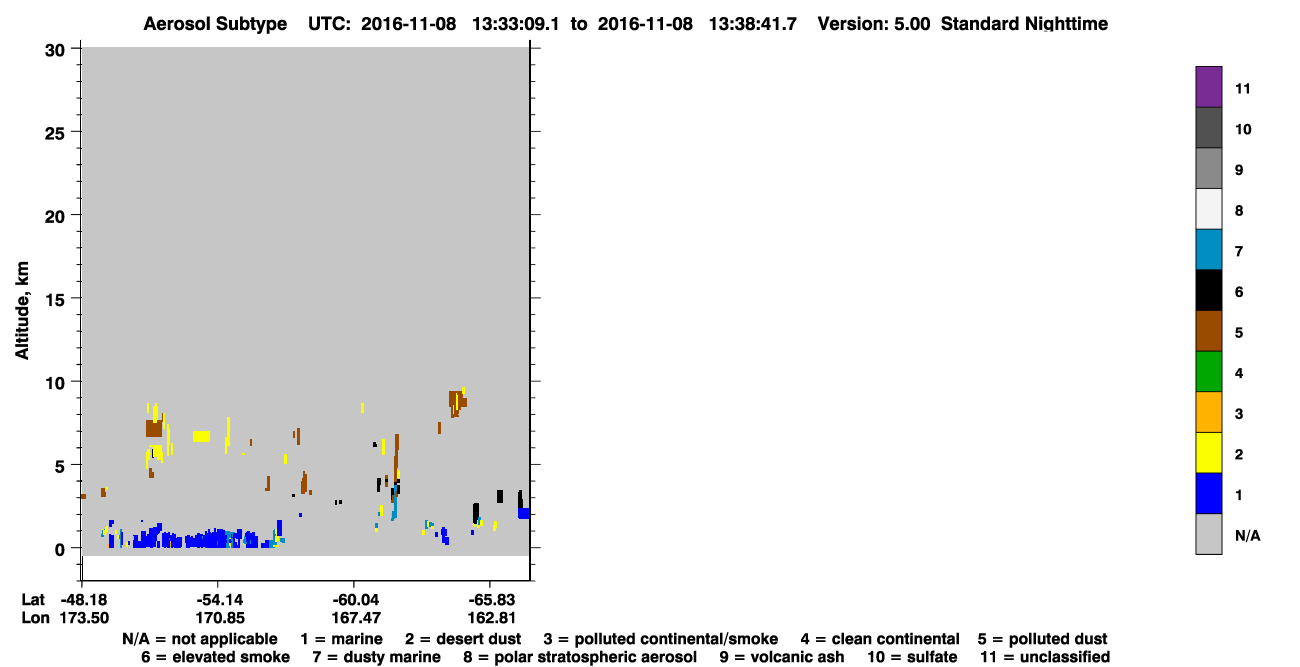This screenshot has height=667, width=1300.
Task: Click the green swatch labeled 4
Action: click(1208, 372)
